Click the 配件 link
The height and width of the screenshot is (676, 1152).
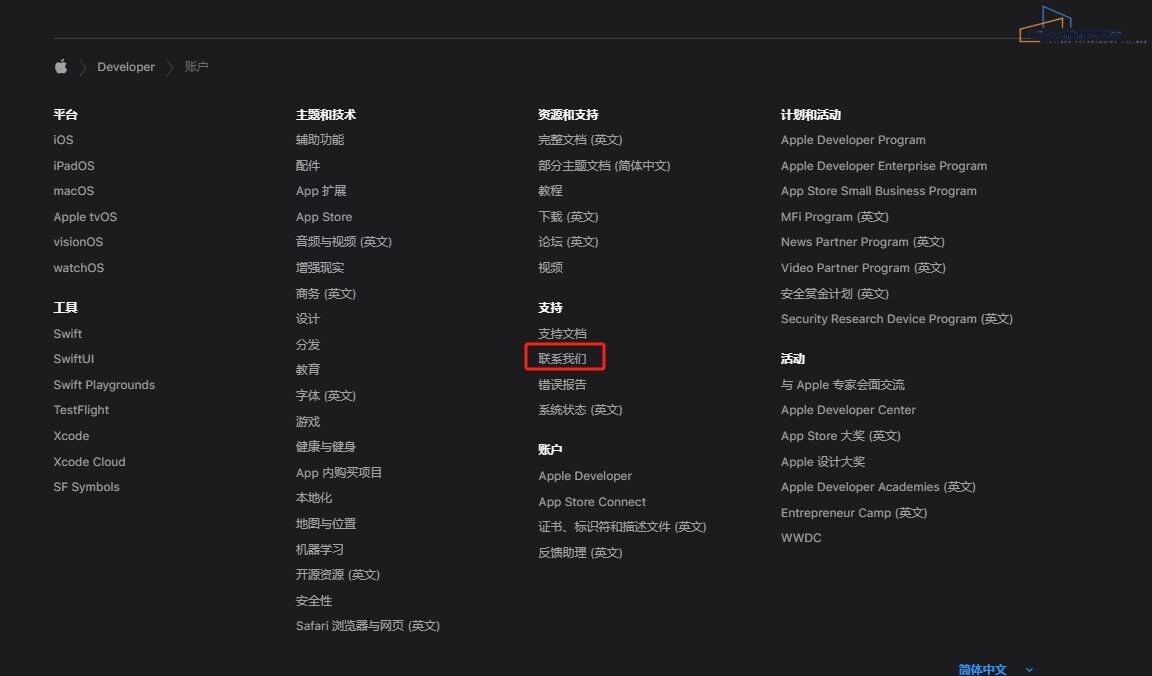coord(308,165)
